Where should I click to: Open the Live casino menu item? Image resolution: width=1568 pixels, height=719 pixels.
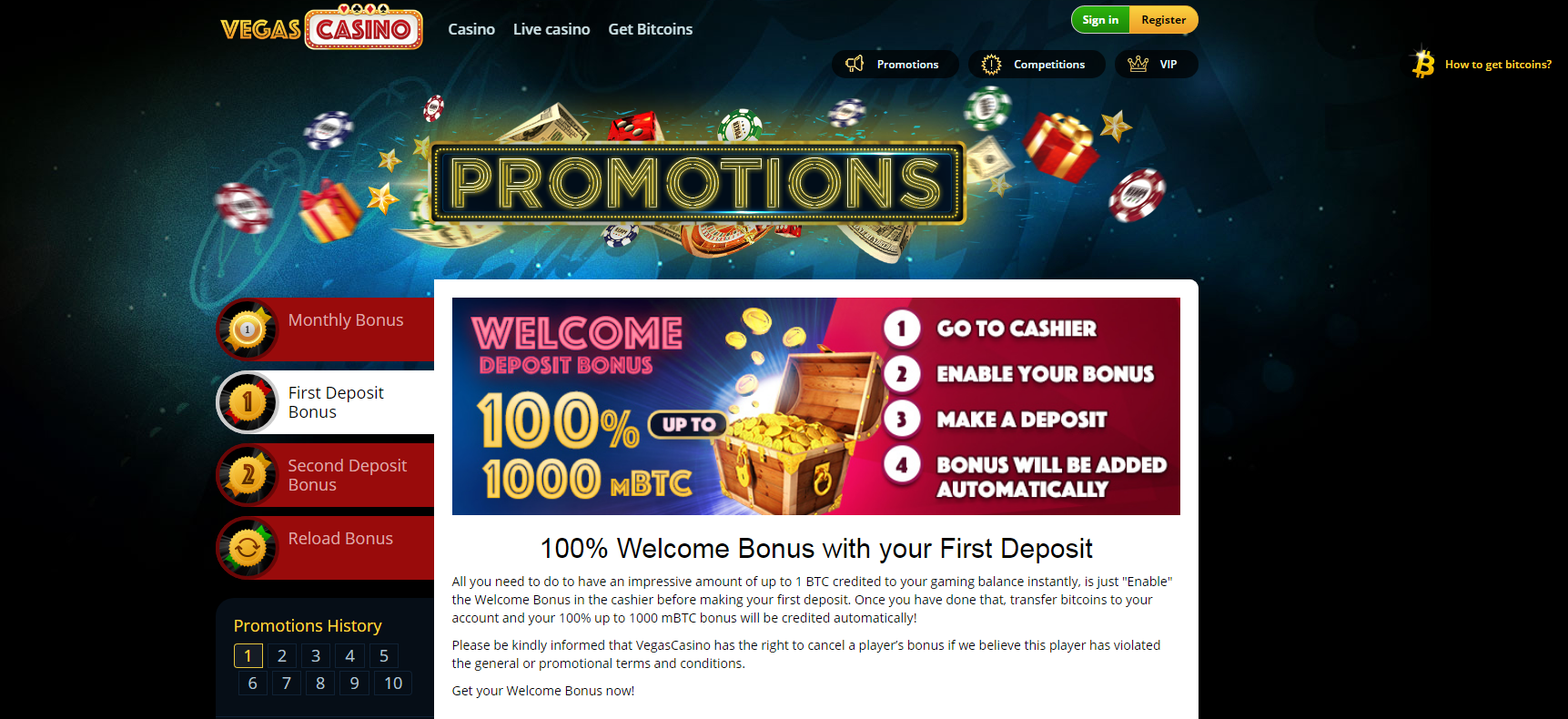pyautogui.click(x=551, y=29)
